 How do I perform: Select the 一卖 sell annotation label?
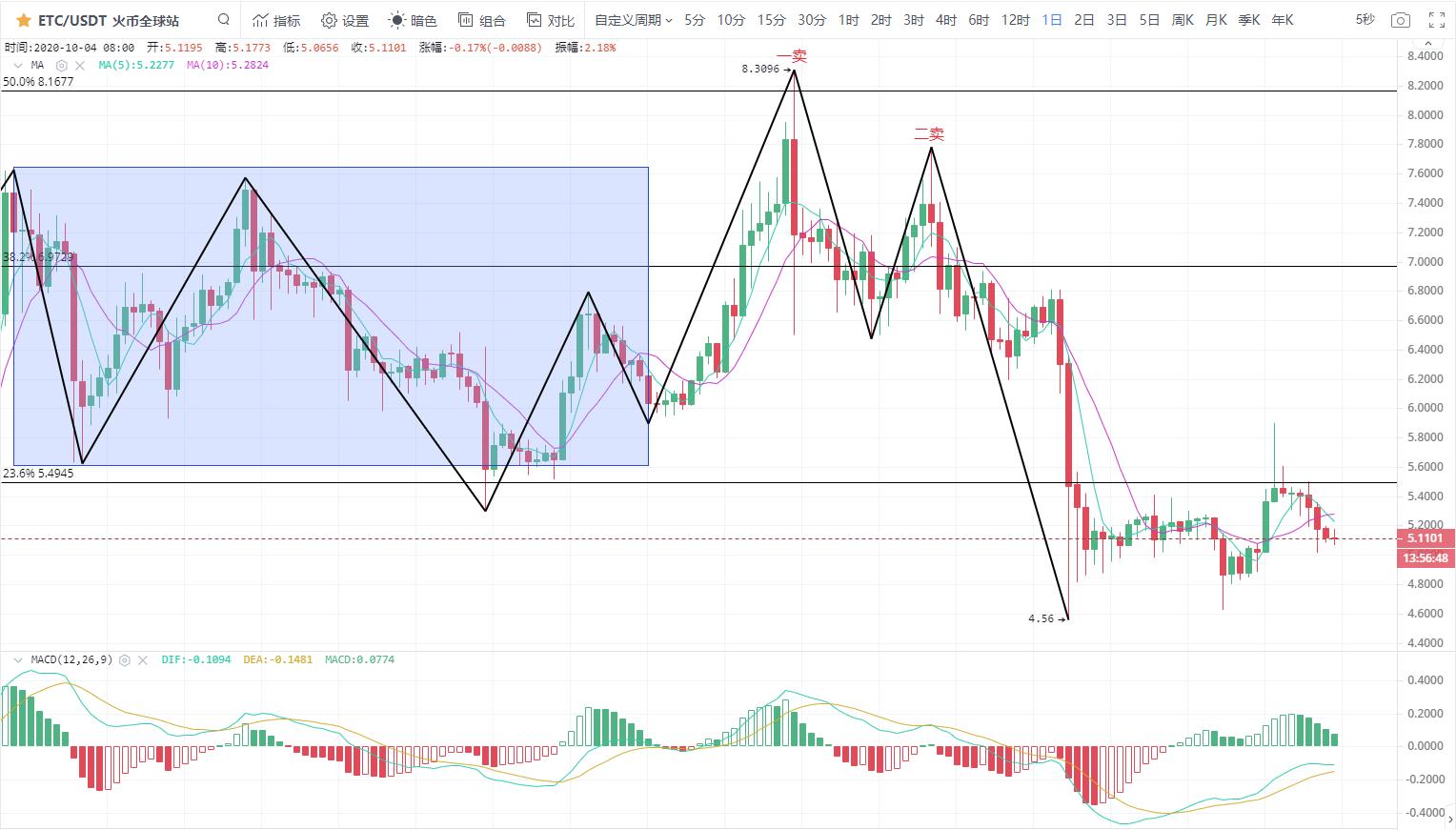point(792,56)
